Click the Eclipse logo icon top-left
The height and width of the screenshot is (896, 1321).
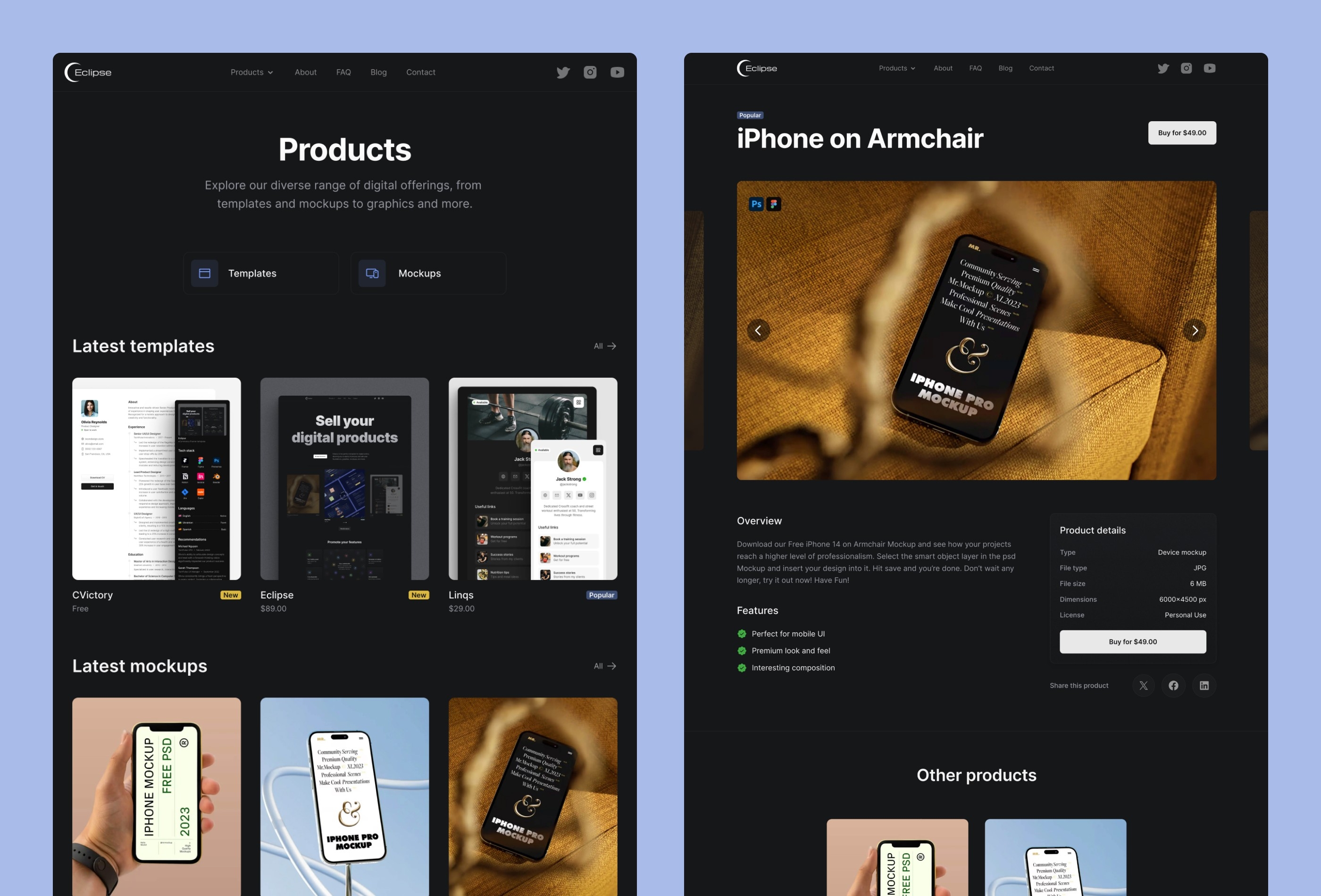coord(89,72)
